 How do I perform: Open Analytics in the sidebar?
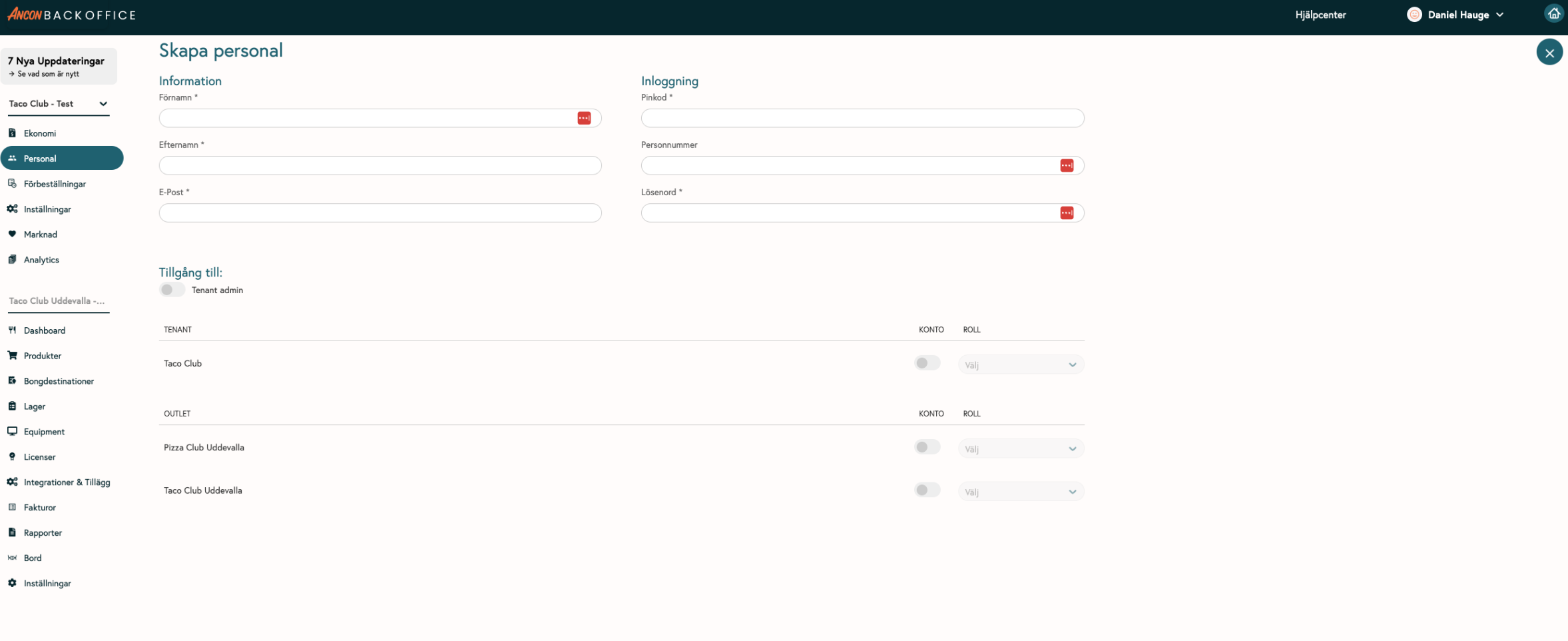[x=41, y=260]
